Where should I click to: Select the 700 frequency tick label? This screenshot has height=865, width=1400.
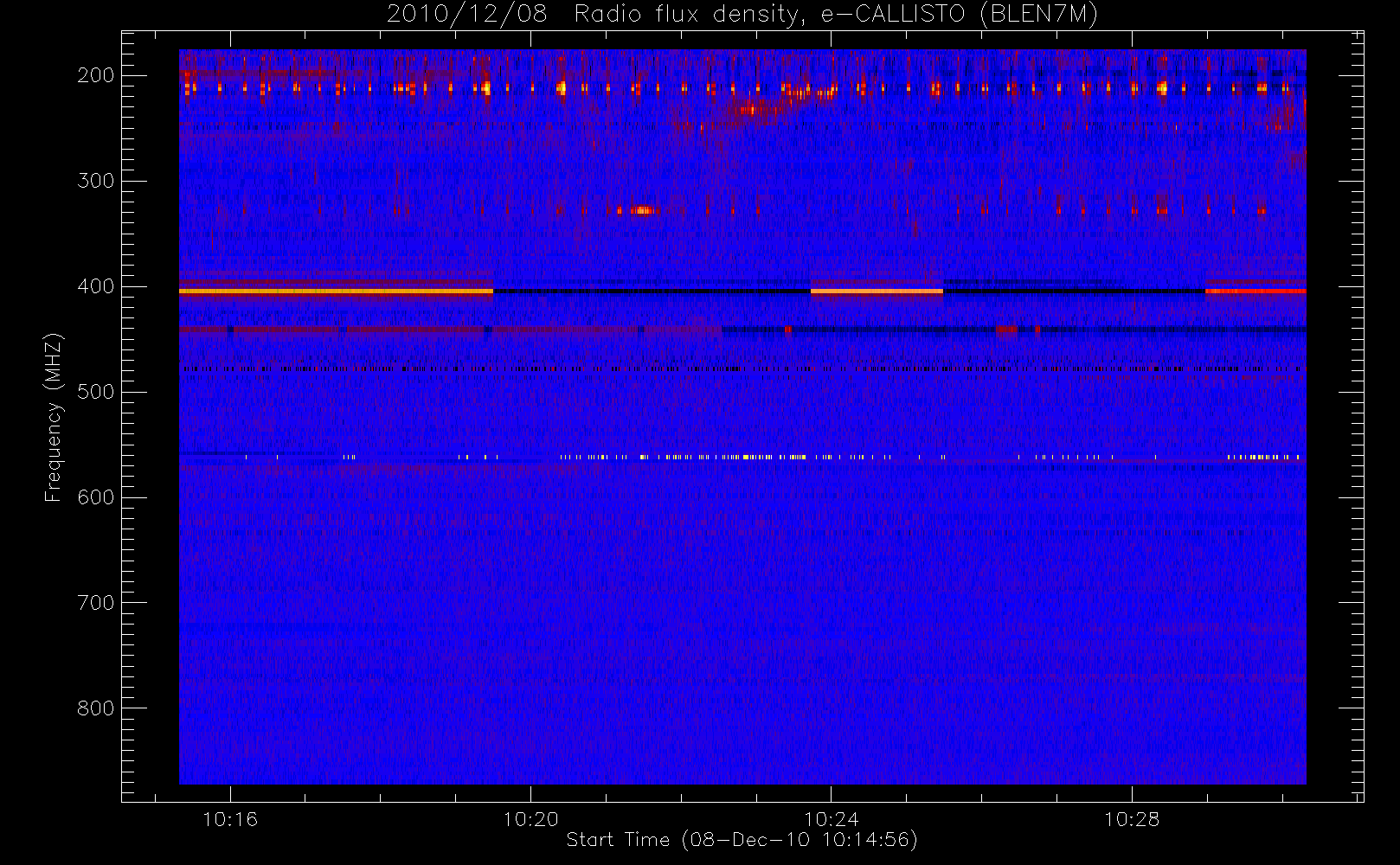[96, 603]
